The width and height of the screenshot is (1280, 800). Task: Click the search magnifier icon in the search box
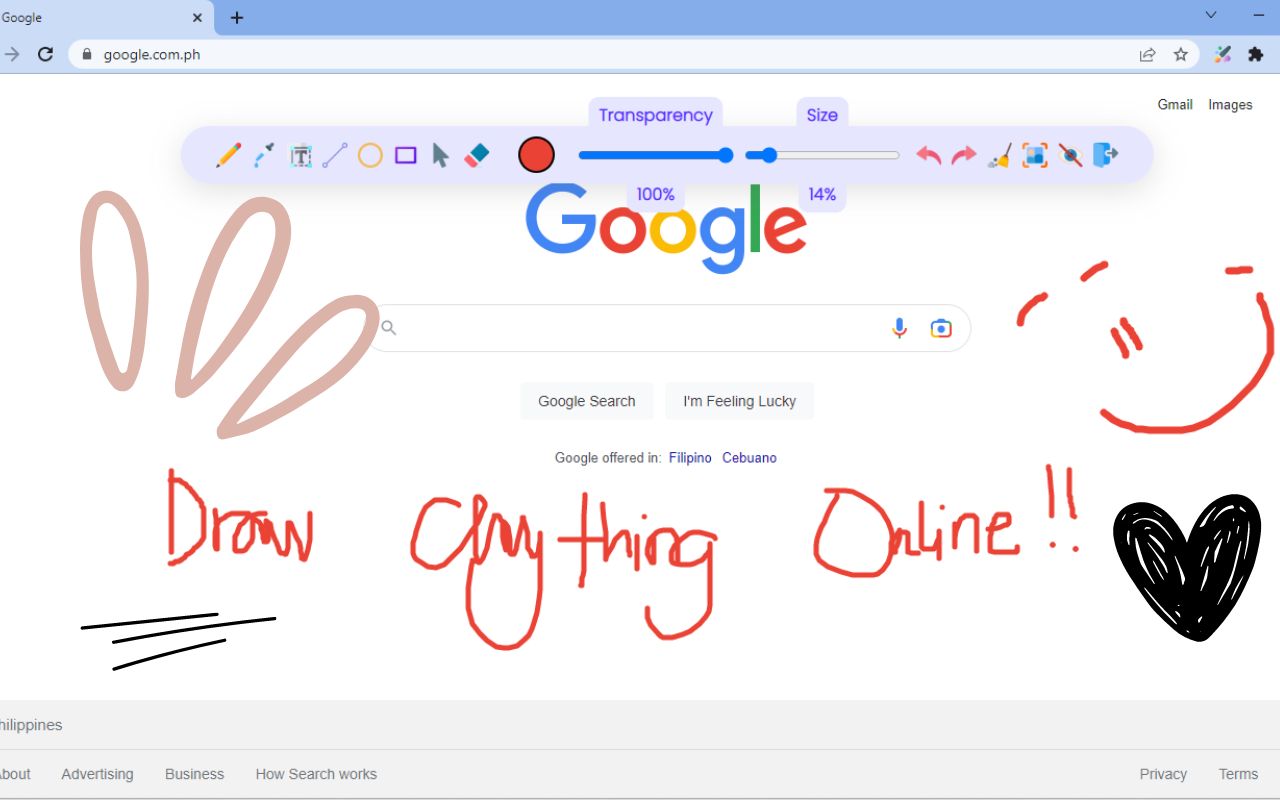(389, 328)
